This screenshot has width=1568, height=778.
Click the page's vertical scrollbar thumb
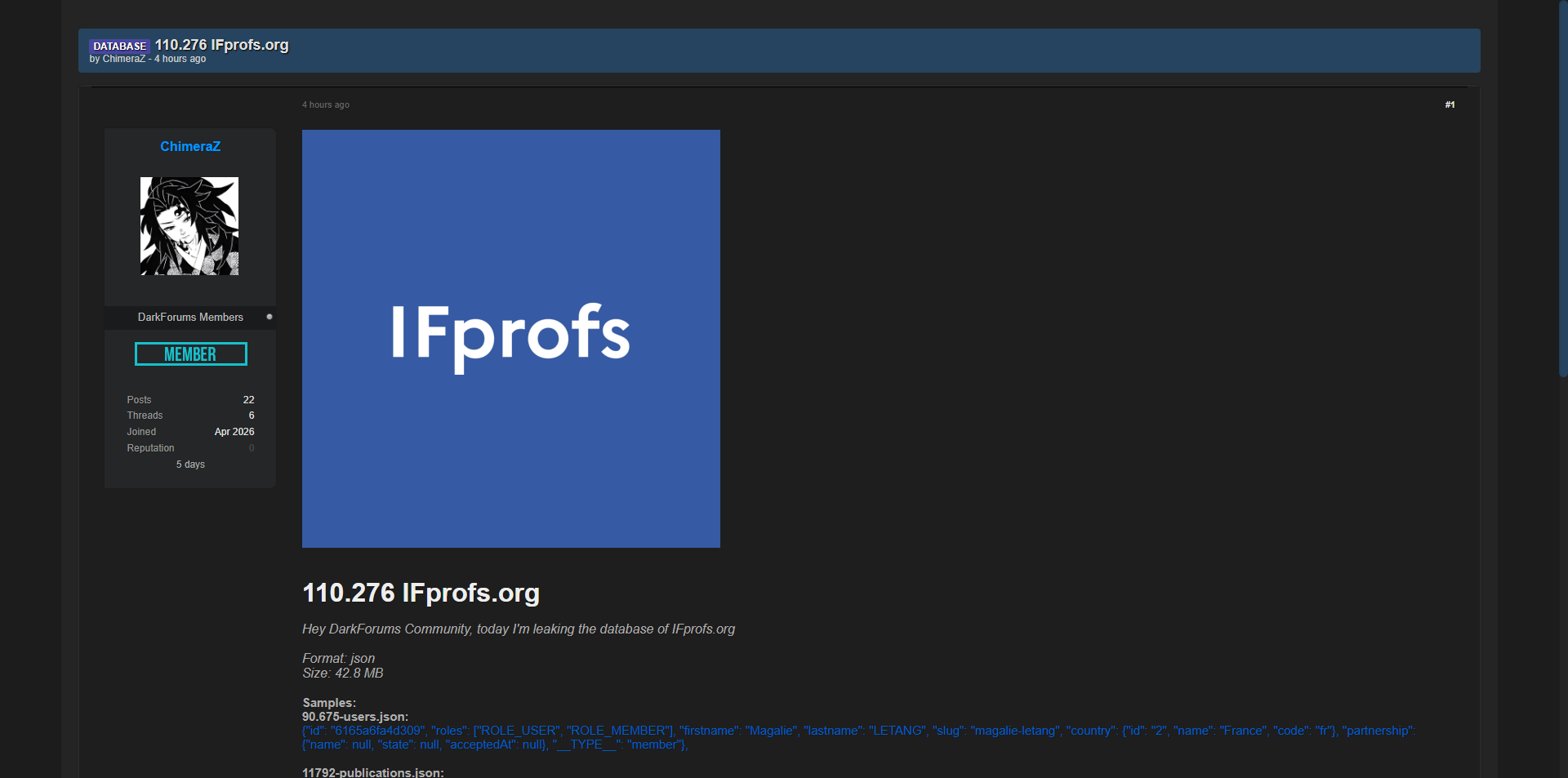tap(1563, 188)
